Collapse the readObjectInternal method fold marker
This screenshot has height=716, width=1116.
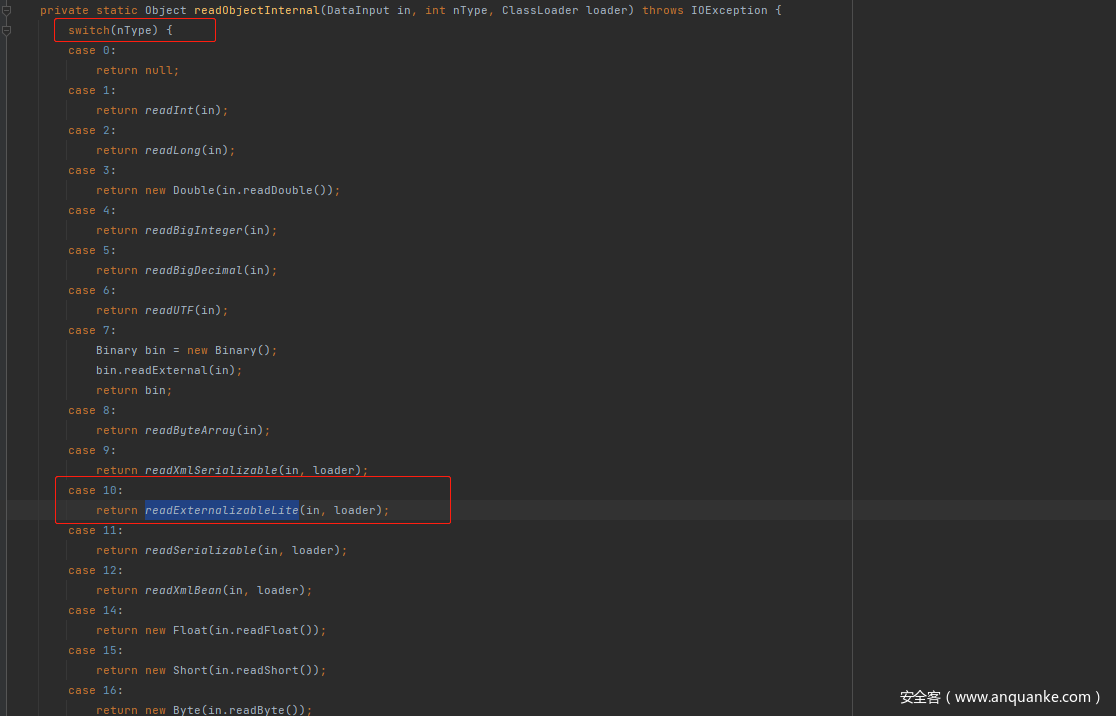6,10
